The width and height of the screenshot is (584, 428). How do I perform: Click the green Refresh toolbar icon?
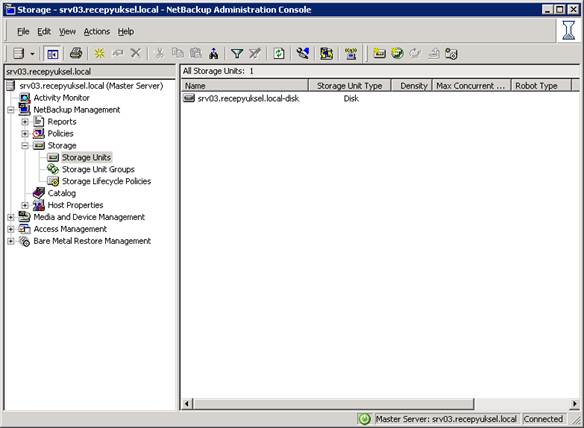[279, 54]
